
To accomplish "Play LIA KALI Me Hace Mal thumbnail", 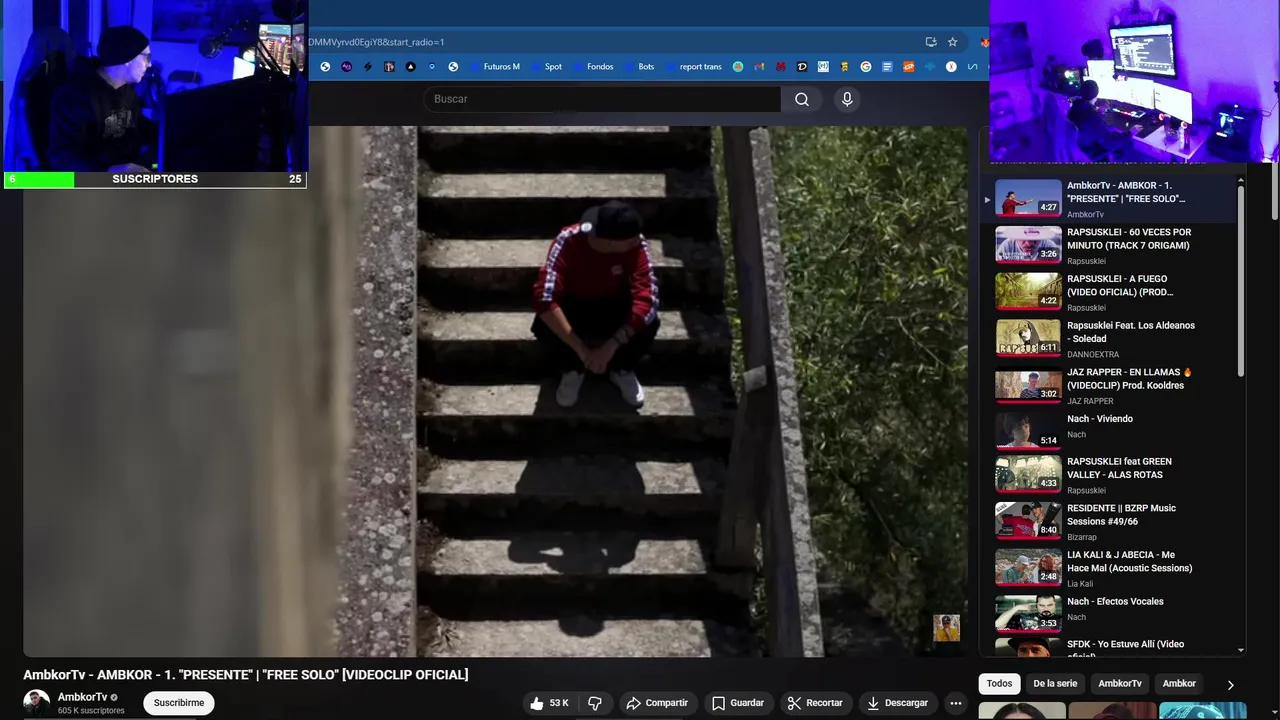I will click(1028, 567).
